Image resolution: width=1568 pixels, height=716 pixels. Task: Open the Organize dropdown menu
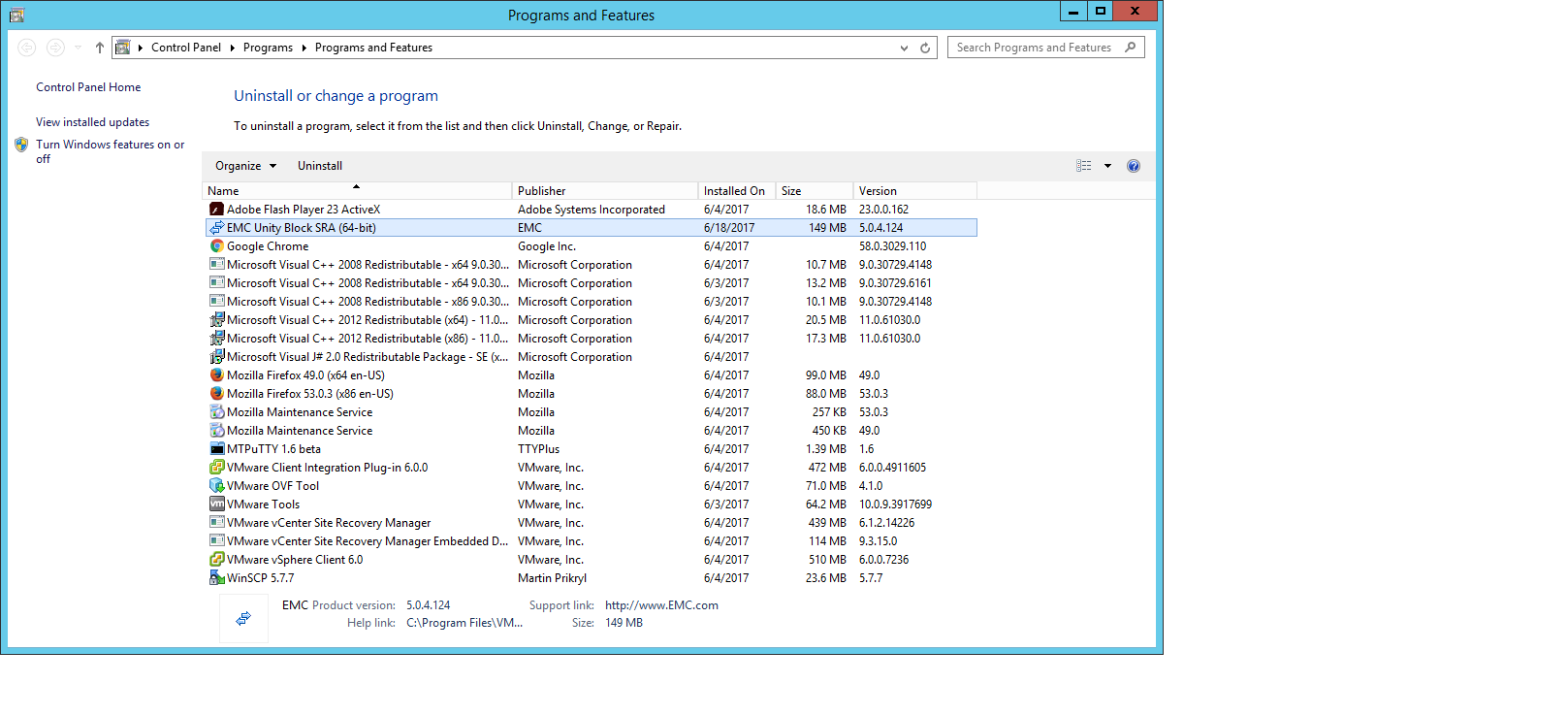click(245, 166)
